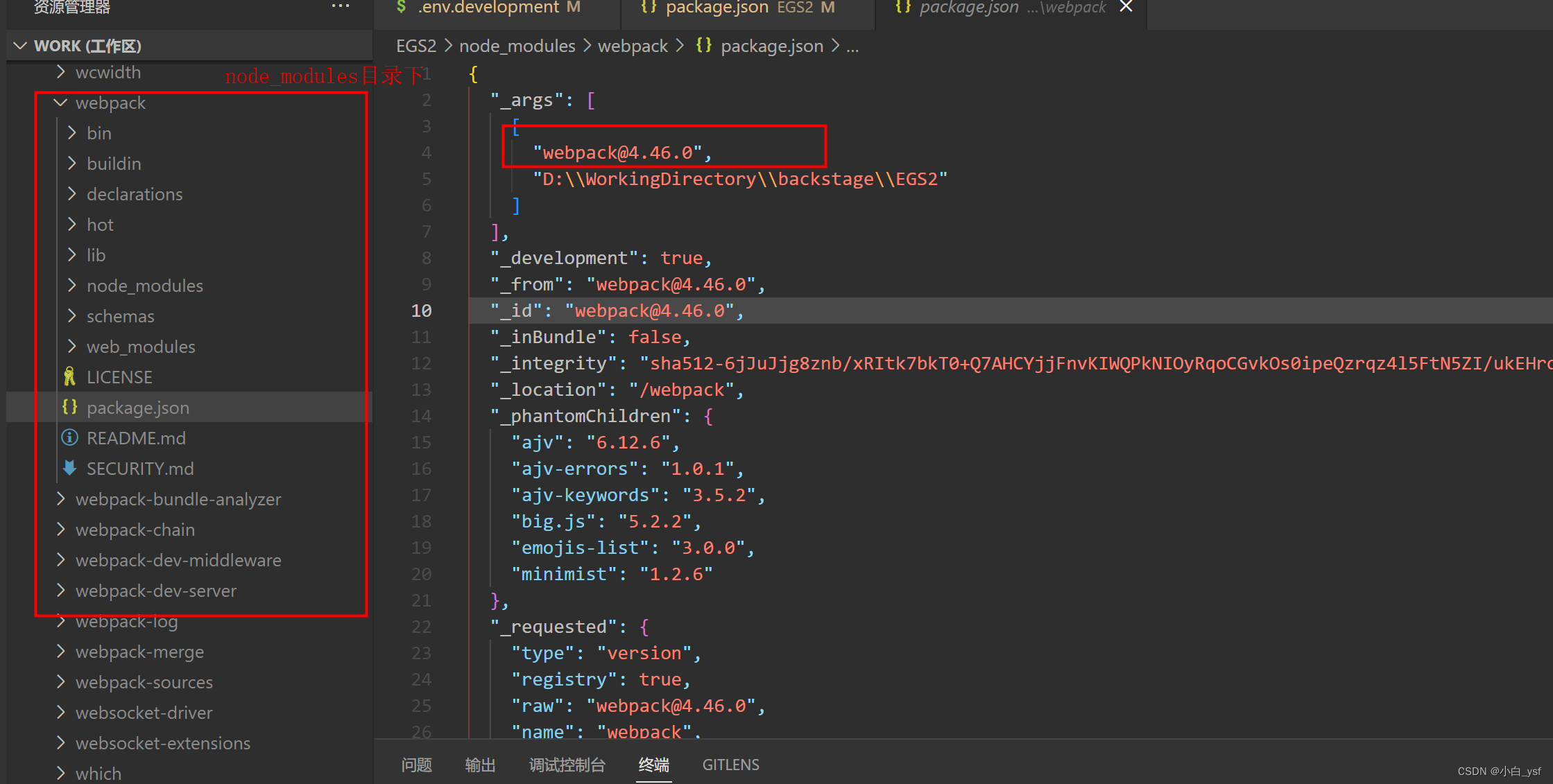Click the "_requested" key on line 22
Viewport: 1553px width, 784px height.
[x=554, y=627]
